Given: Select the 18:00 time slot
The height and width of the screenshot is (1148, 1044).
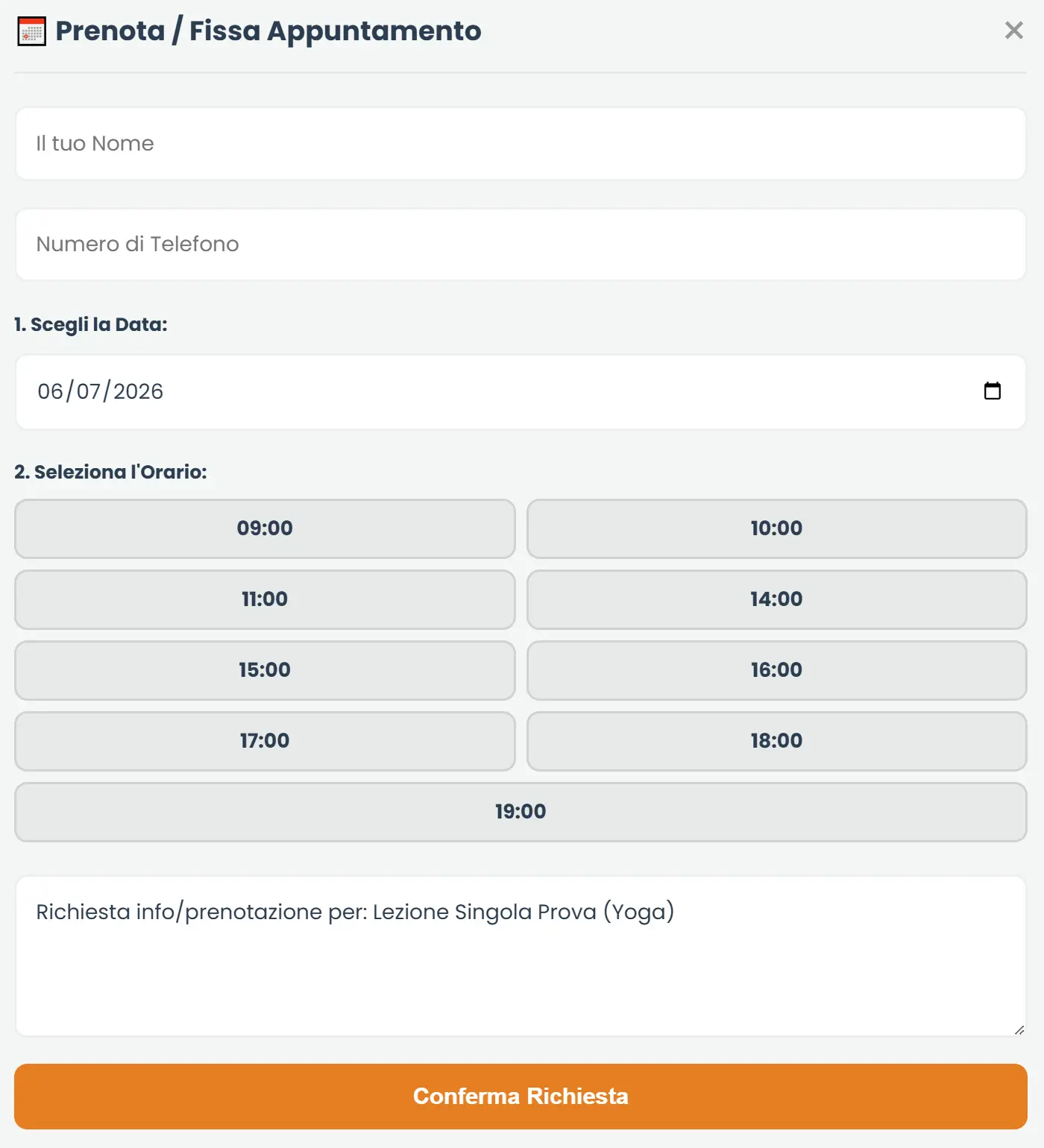Looking at the screenshot, I should tap(776, 741).
